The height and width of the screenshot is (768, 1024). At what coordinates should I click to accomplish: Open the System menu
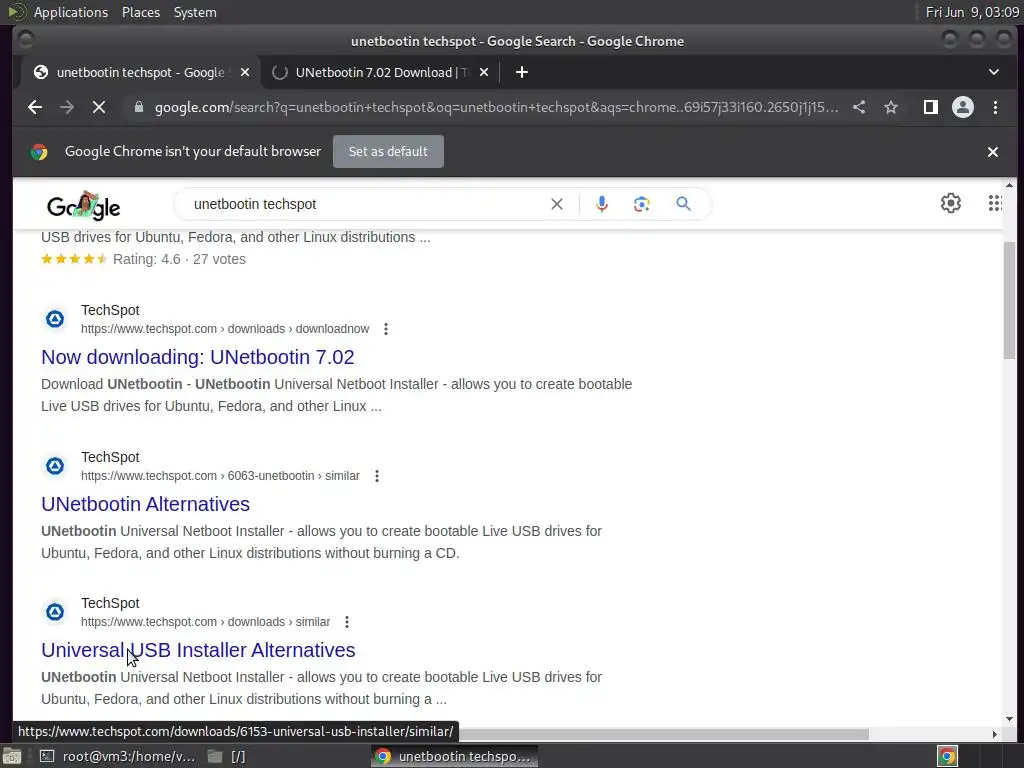coord(195,12)
